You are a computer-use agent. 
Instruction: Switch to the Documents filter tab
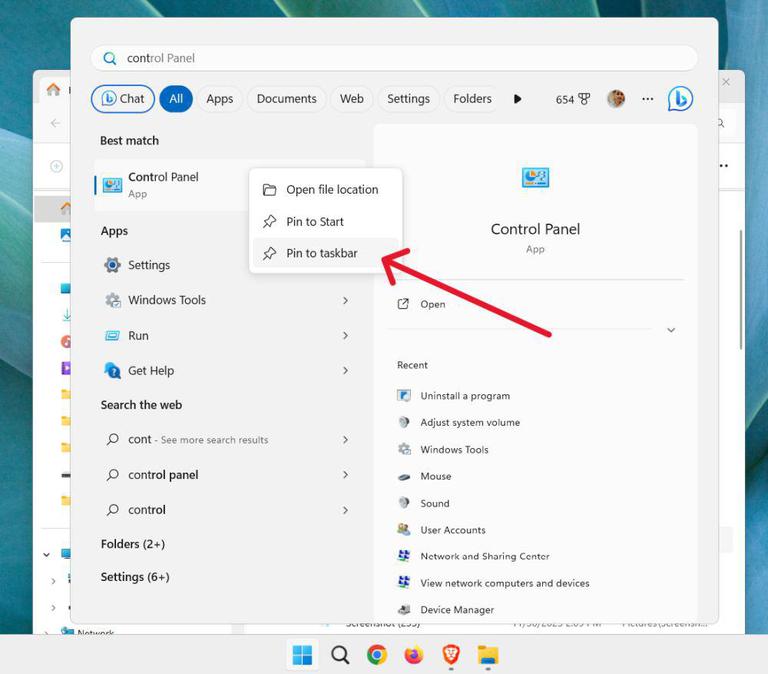[287, 99]
